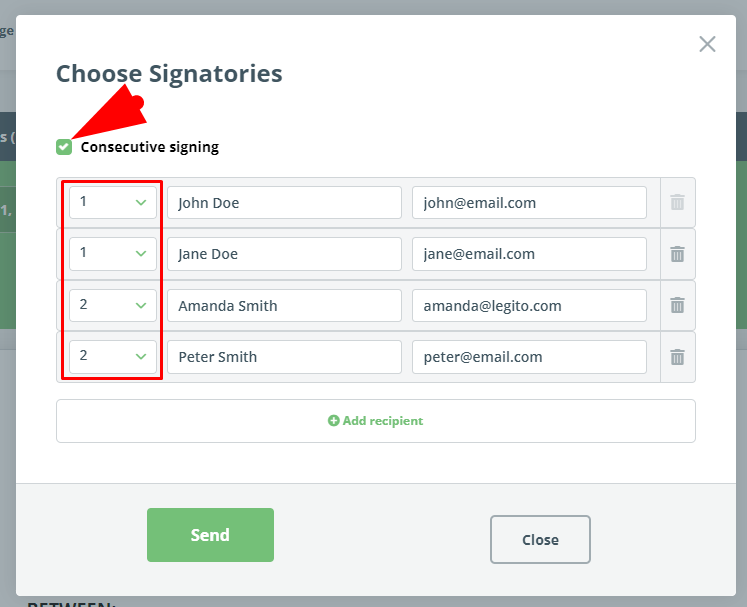747x607 pixels.
Task: Click the plus icon in Add recipient
Action: 333,421
